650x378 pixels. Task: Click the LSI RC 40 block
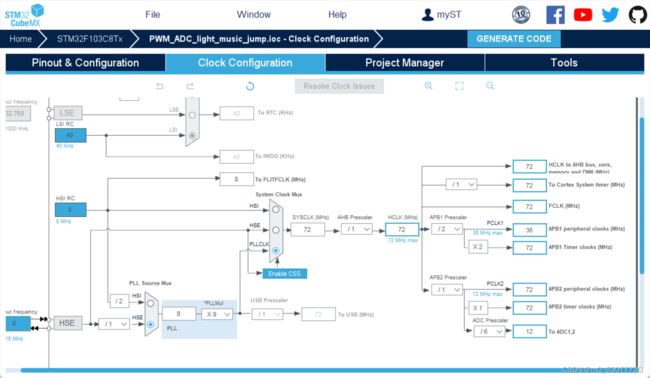[x=70, y=135]
